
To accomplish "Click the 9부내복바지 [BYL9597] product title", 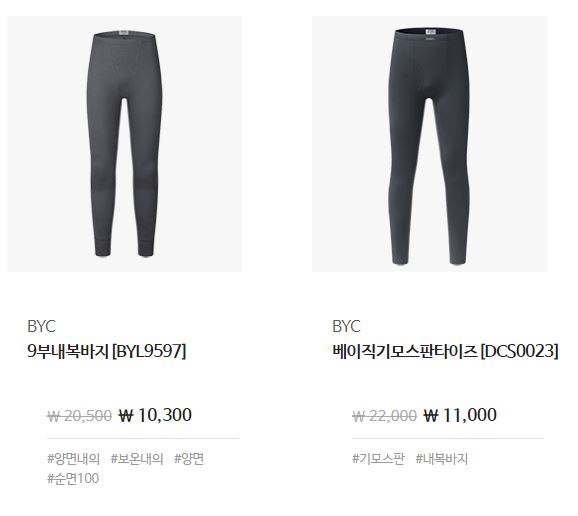I will (107, 351).
